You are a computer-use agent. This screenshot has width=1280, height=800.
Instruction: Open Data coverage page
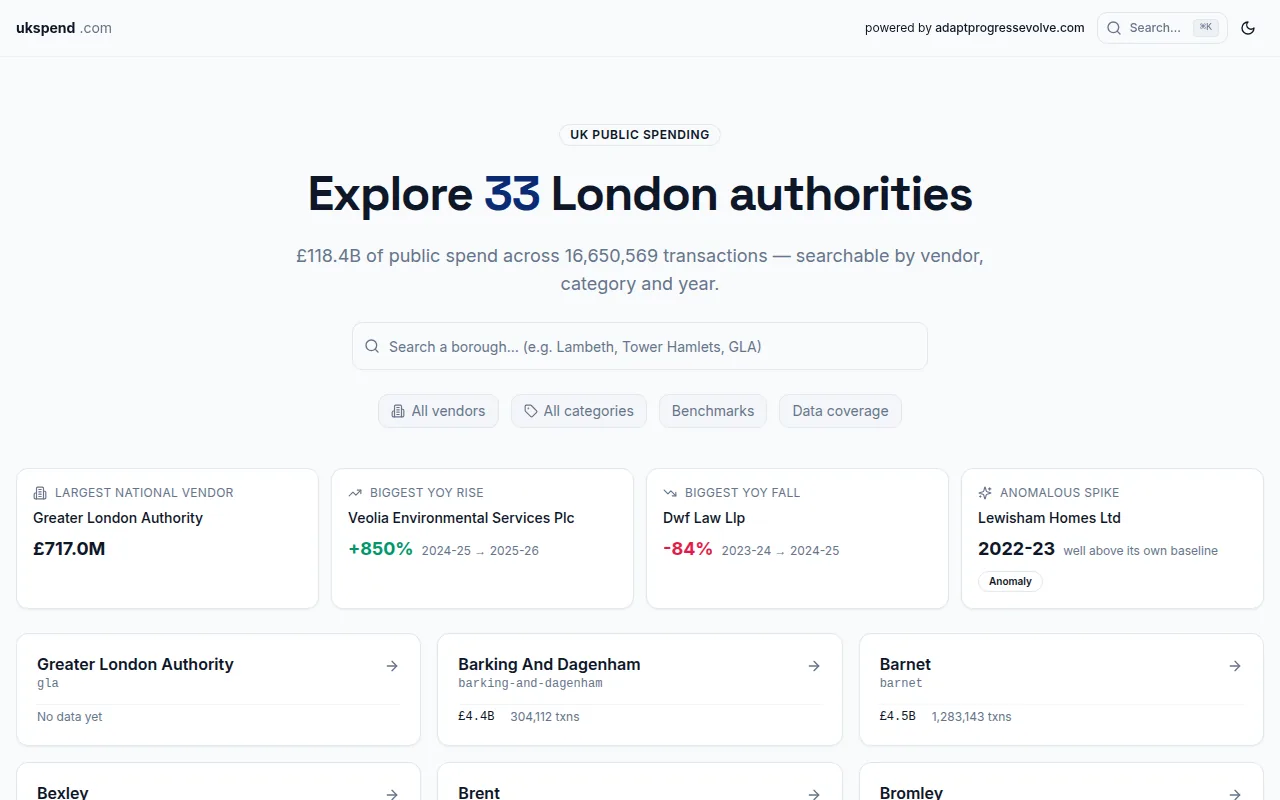pos(840,411)
